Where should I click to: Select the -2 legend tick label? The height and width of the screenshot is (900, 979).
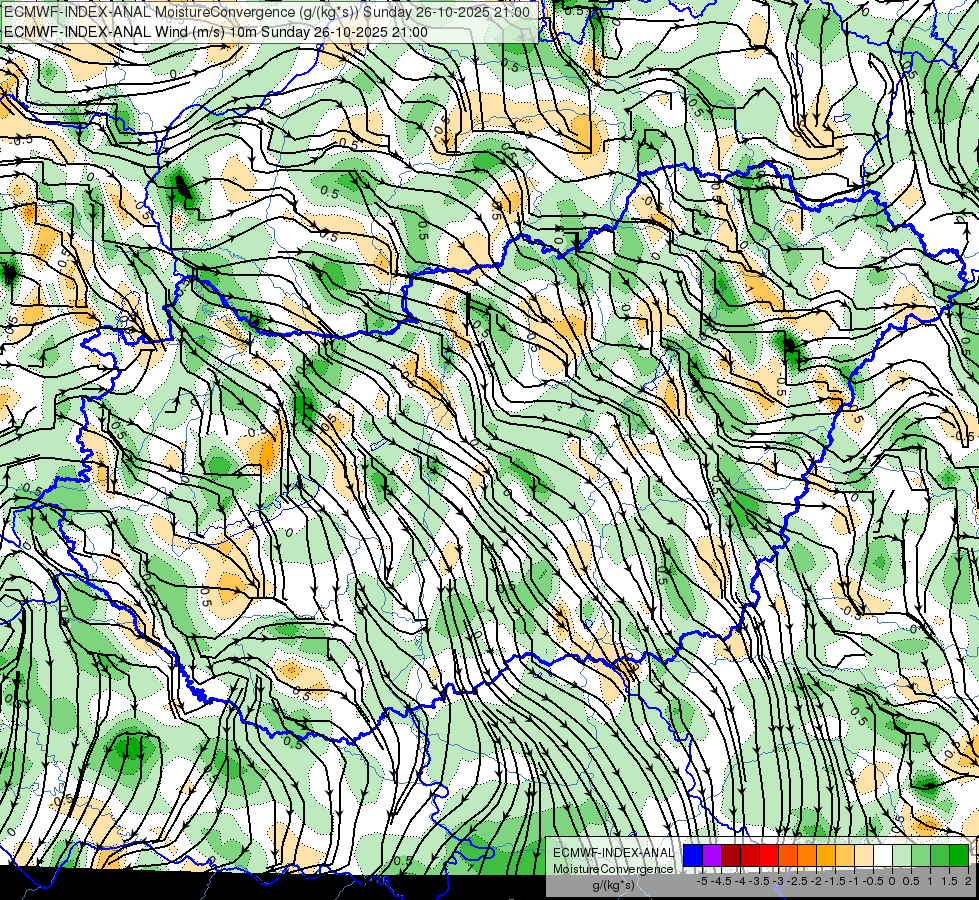(816, 881)
